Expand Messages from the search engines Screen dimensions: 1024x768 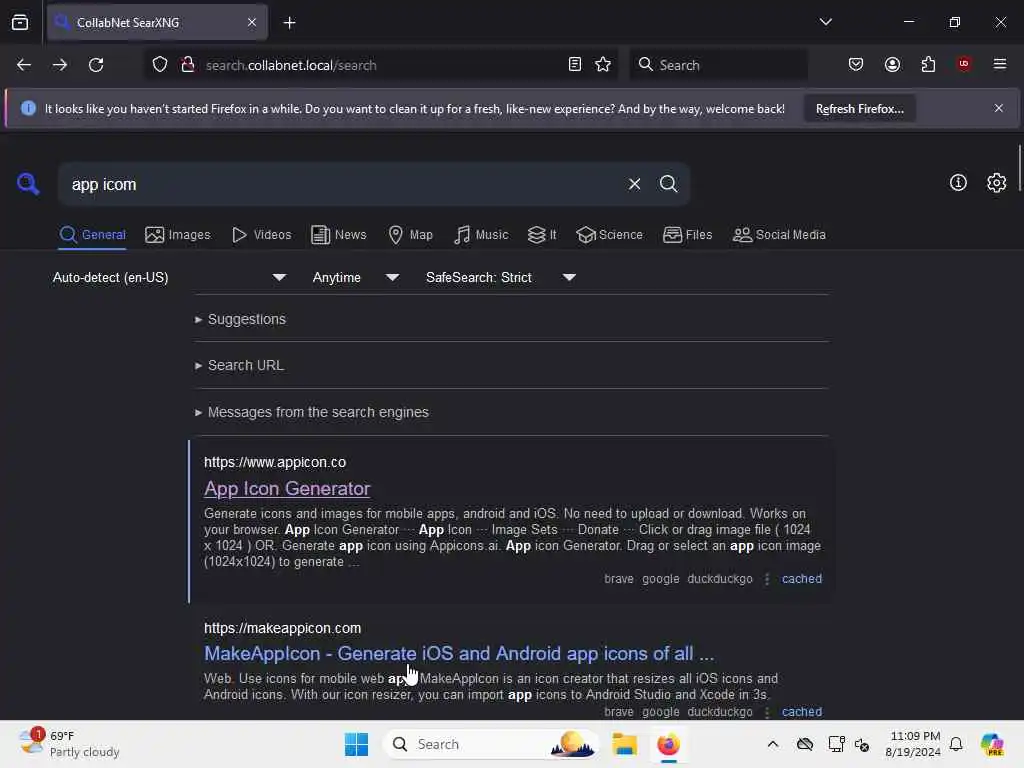click(312, 412)
